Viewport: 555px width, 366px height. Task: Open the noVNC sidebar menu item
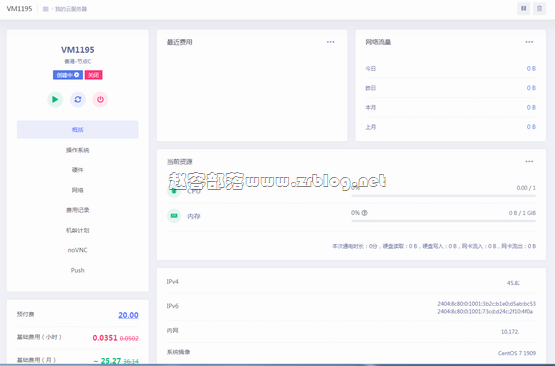[78, 250]
